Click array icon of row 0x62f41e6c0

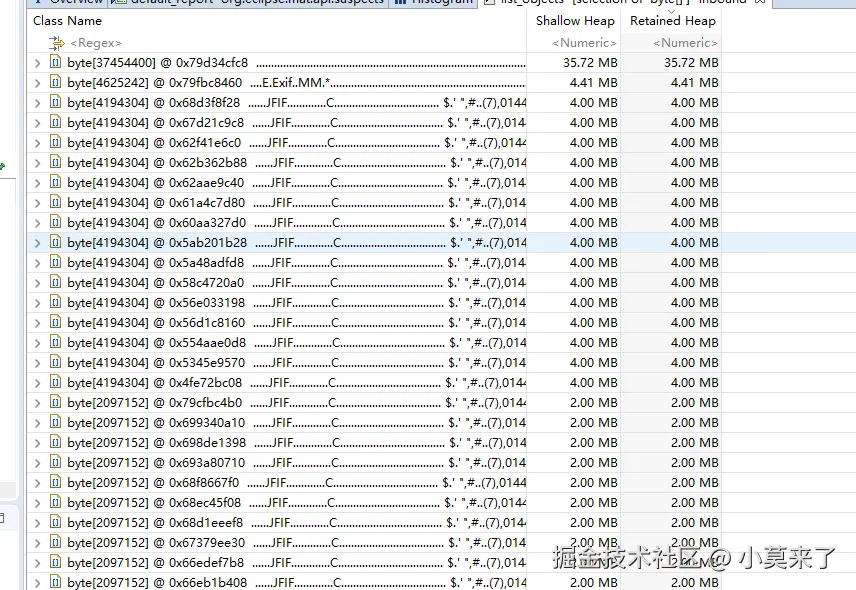tap(55, 142)
